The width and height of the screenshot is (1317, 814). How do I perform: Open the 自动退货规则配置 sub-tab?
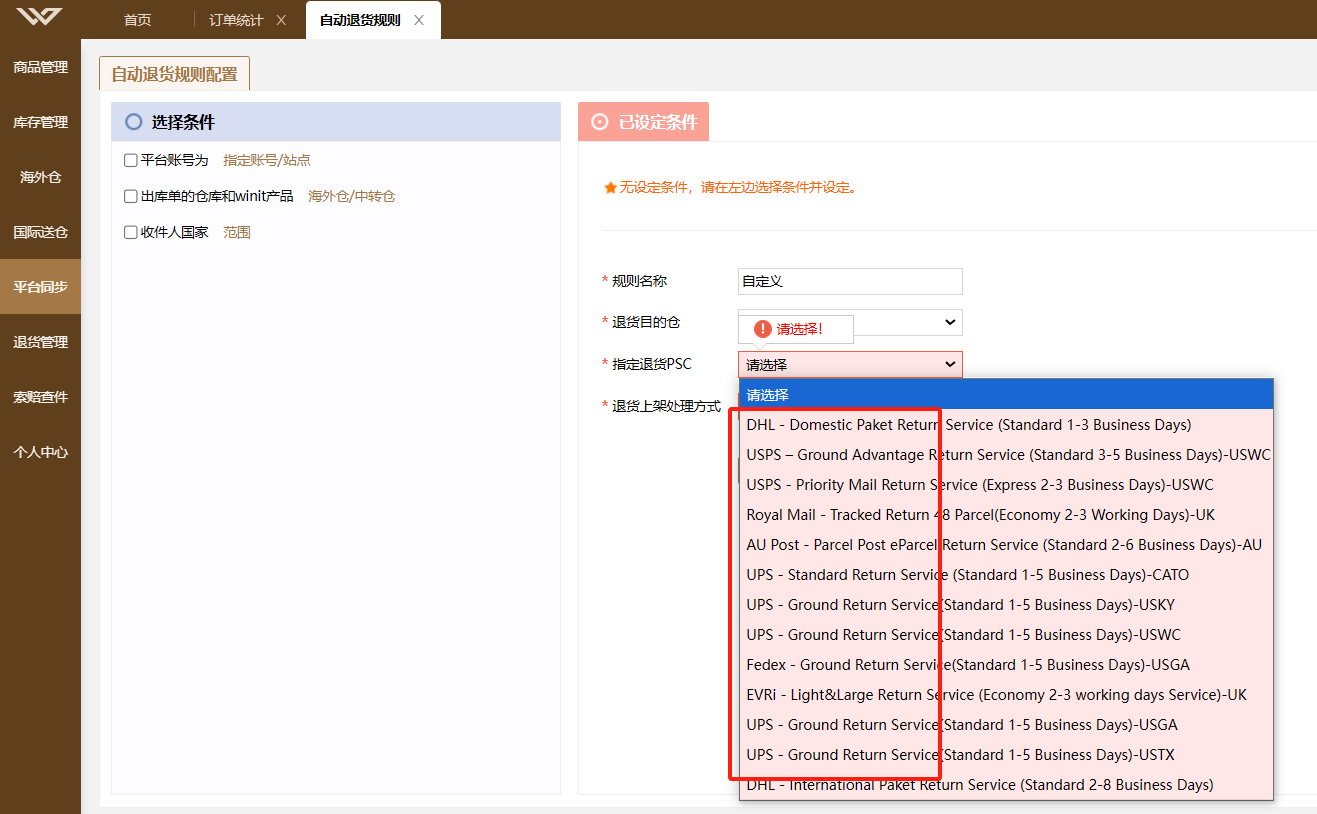(174, 74)
